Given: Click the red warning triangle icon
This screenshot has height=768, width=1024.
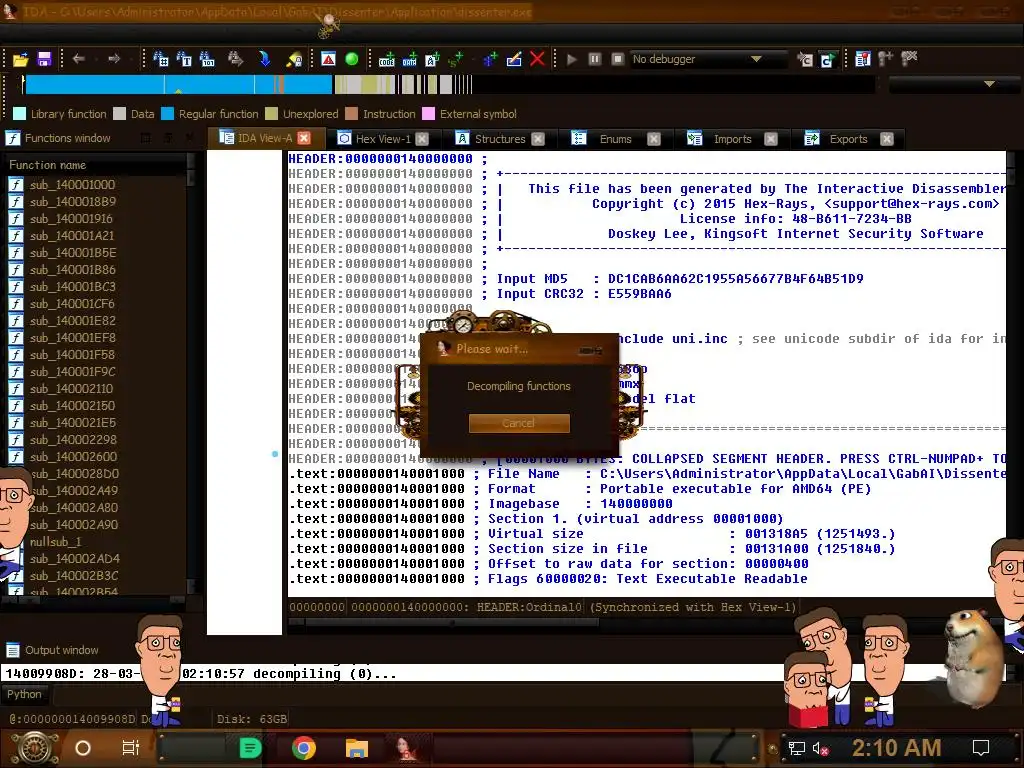Looking at the screenshot, I should (x=328, y=59).
